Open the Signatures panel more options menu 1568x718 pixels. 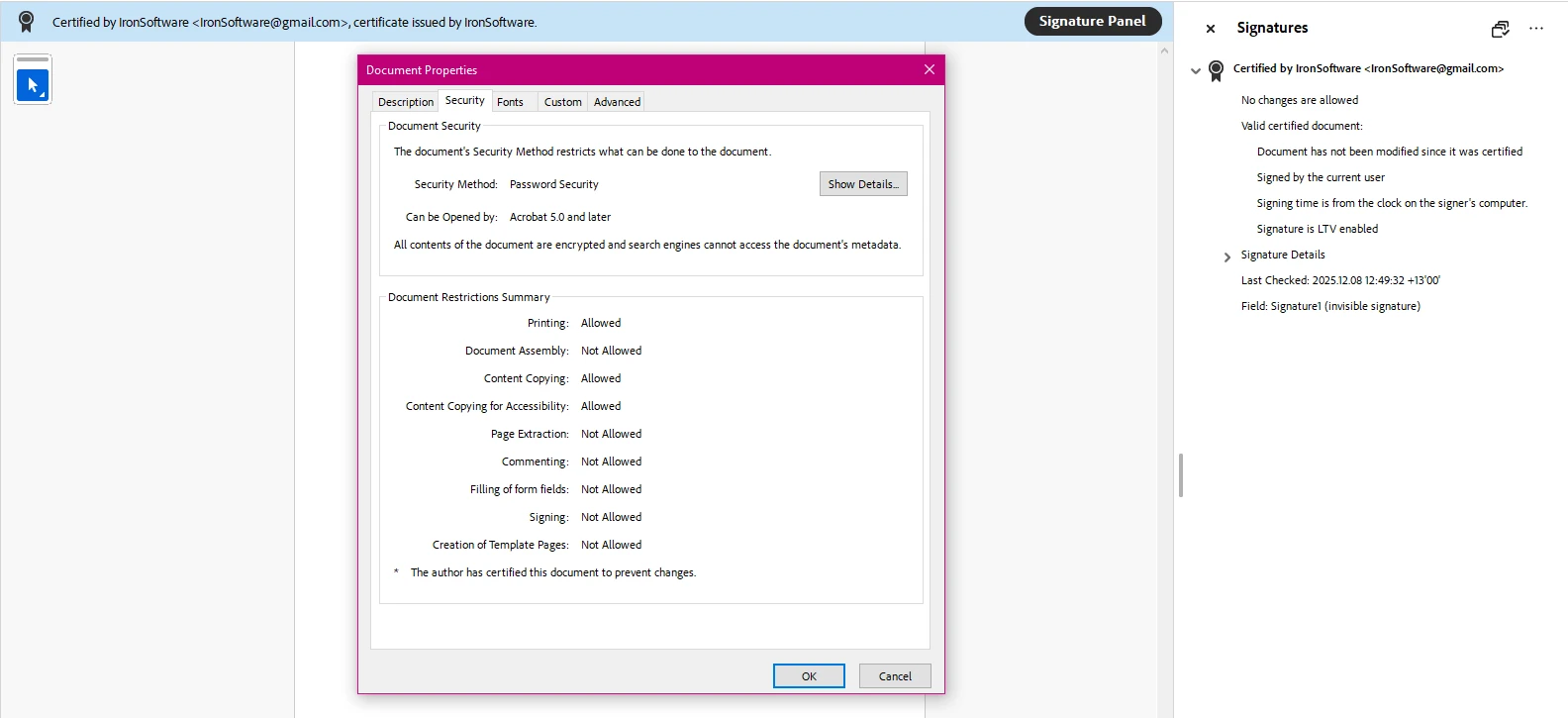[x=1535, y=29]
